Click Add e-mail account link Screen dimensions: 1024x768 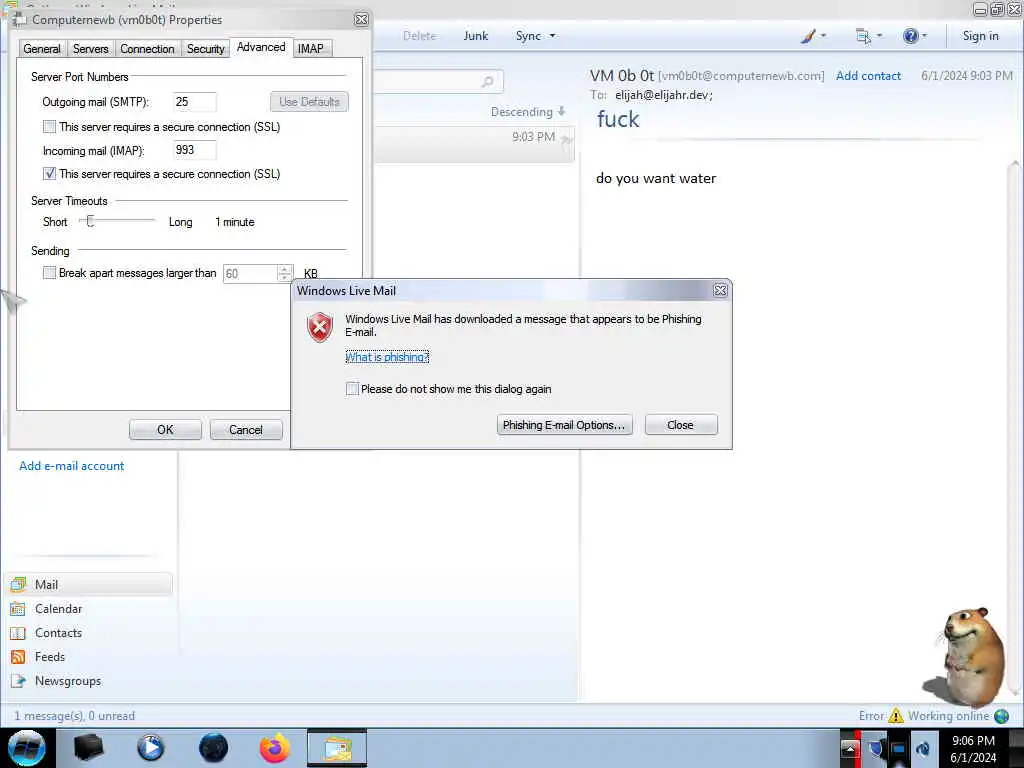(72, 466)
